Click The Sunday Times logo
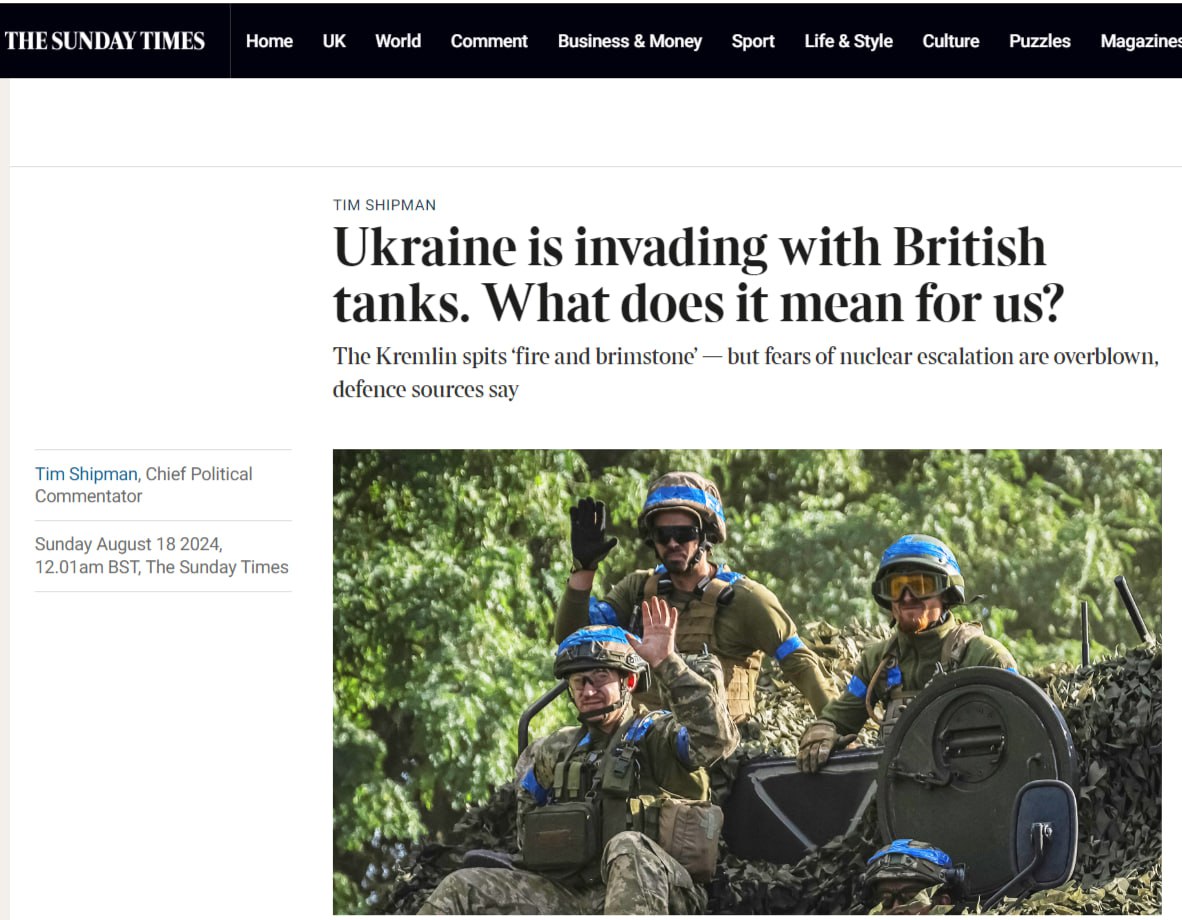The width and height of the screenshot is (1182, 920). (105, 41)
